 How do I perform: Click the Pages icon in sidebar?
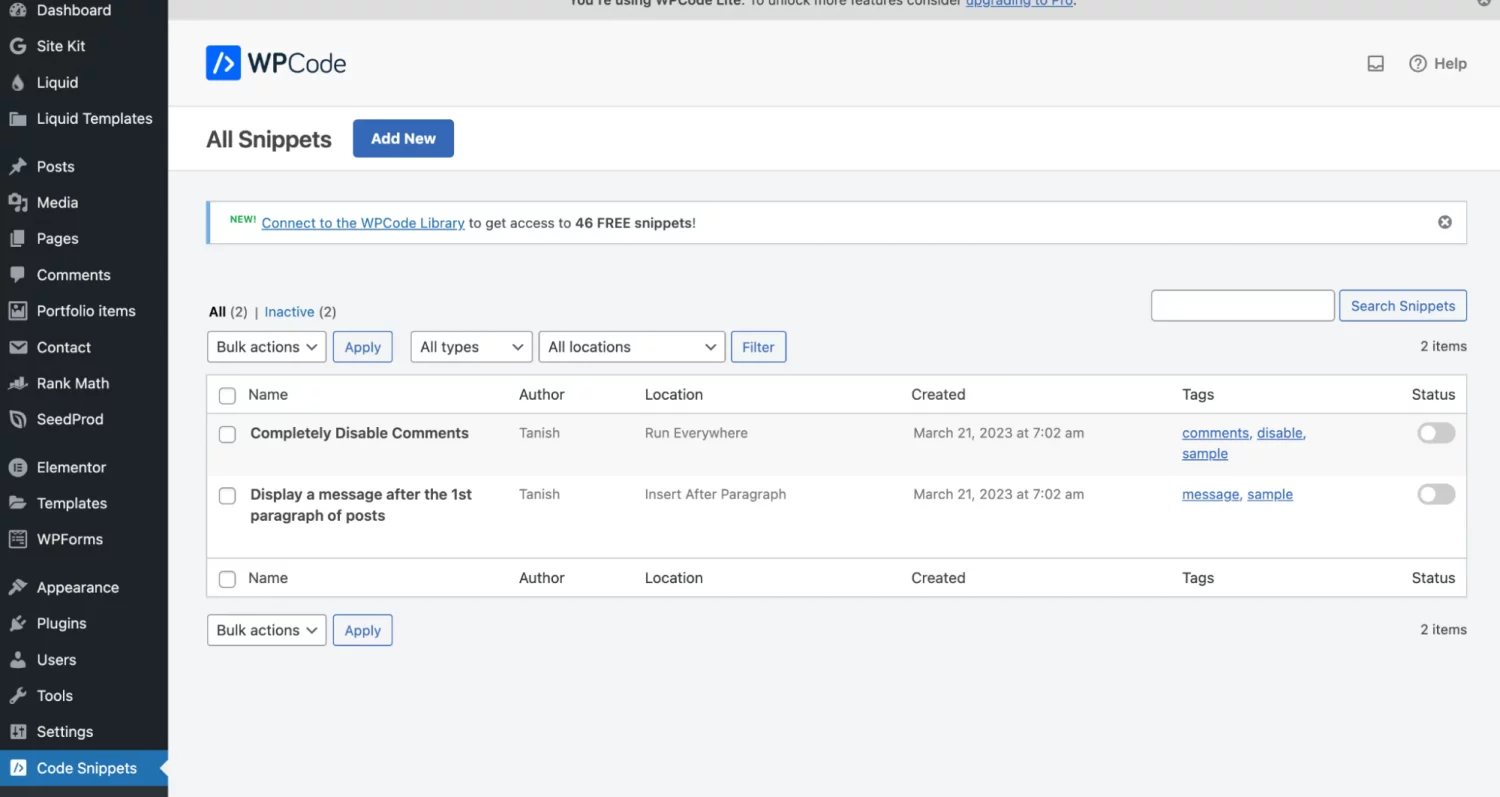click(17, 239)
